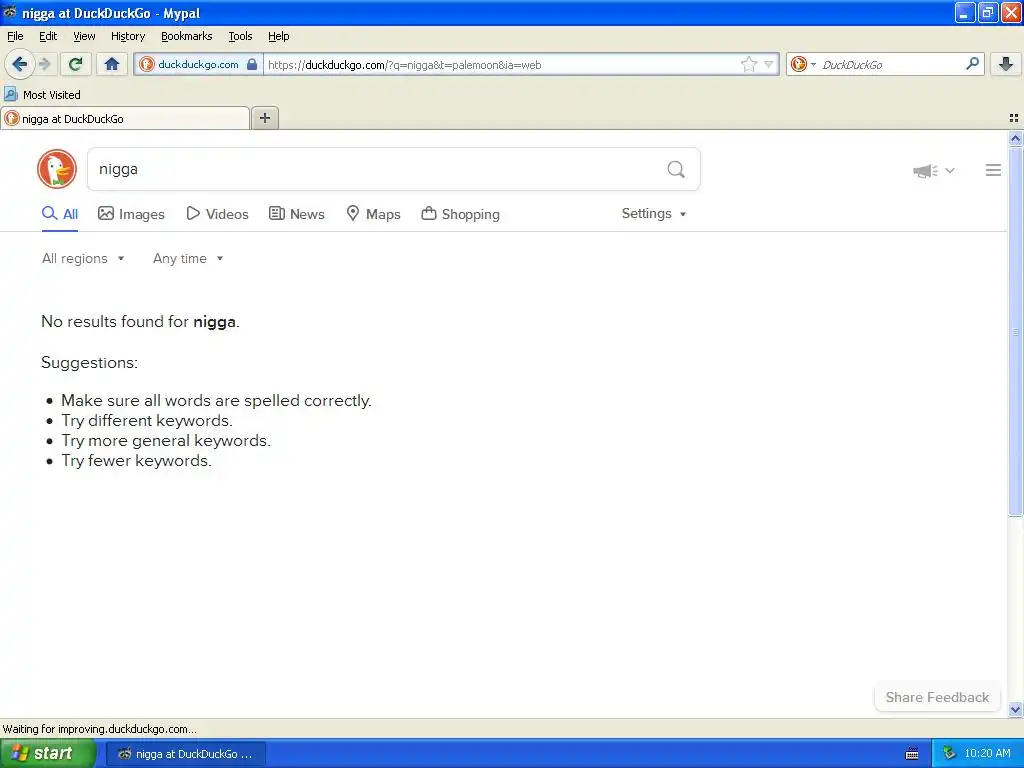Click 'Try more general keywords.' text
This screenshot has width=1024, height=768.
[x=166, y=441]
